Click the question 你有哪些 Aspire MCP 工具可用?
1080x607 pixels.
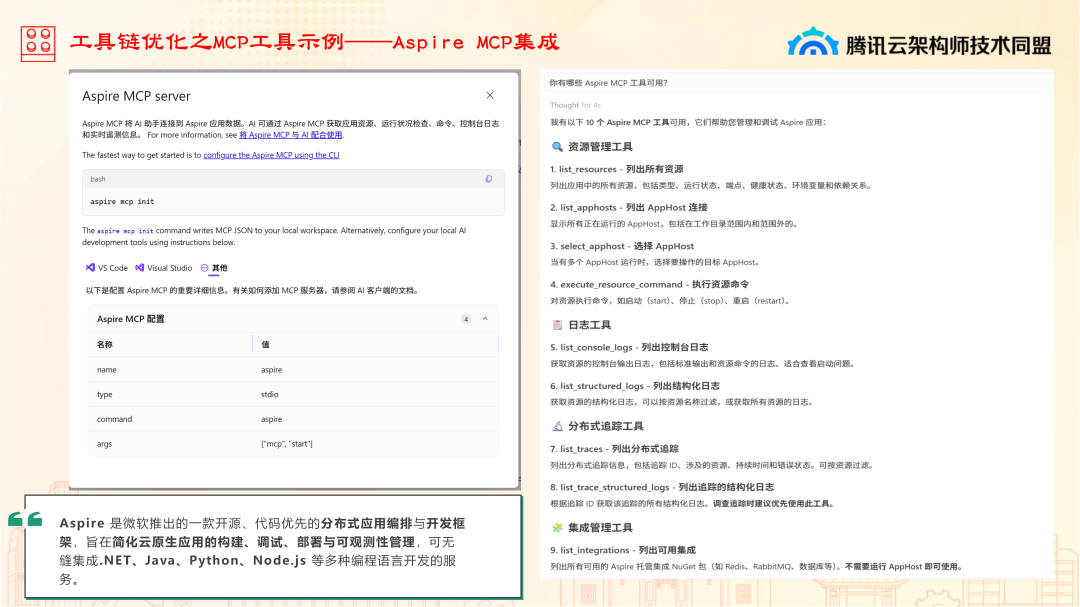point(608,83)
